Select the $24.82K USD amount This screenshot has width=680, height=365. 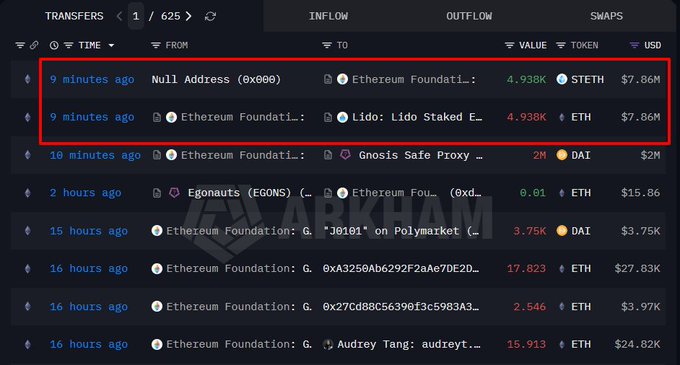click(638, 345)
